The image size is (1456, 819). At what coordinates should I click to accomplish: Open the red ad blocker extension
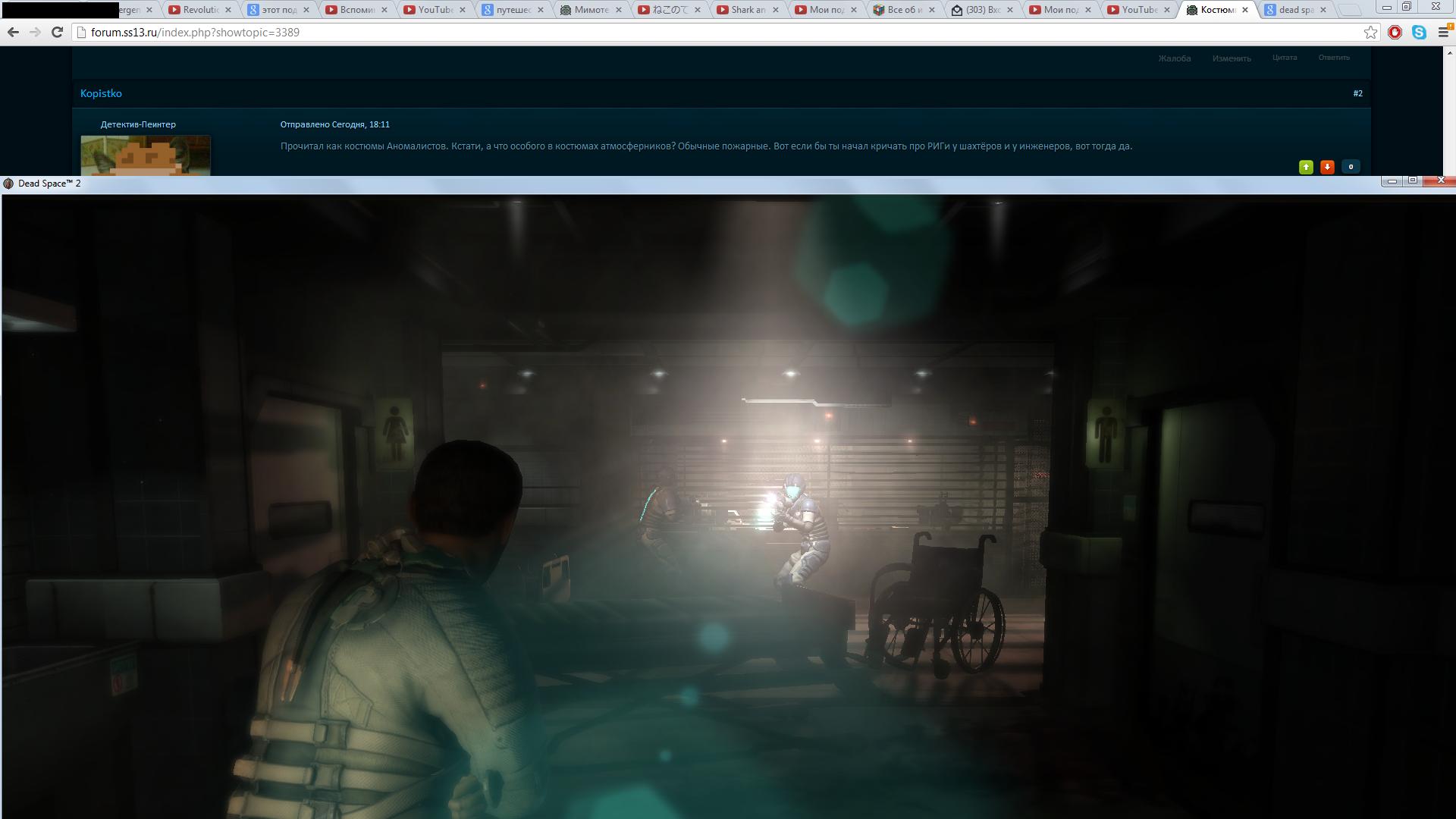pyautogui.click(x=1395, y=33)
